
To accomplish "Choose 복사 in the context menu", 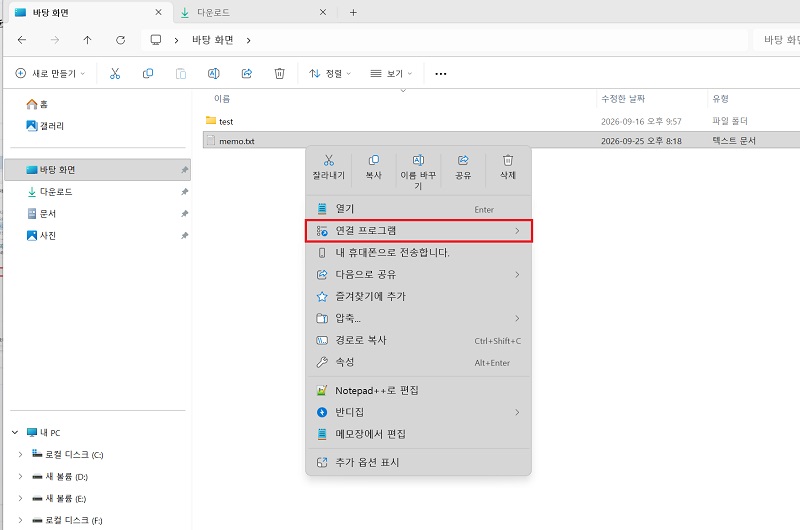I will [x=373, y=167].
